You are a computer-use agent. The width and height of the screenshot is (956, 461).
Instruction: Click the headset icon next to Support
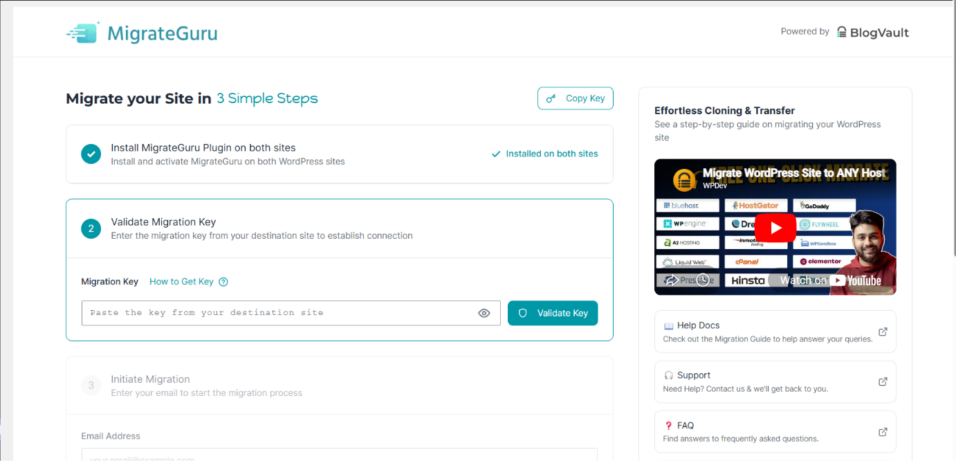[668, 376]
